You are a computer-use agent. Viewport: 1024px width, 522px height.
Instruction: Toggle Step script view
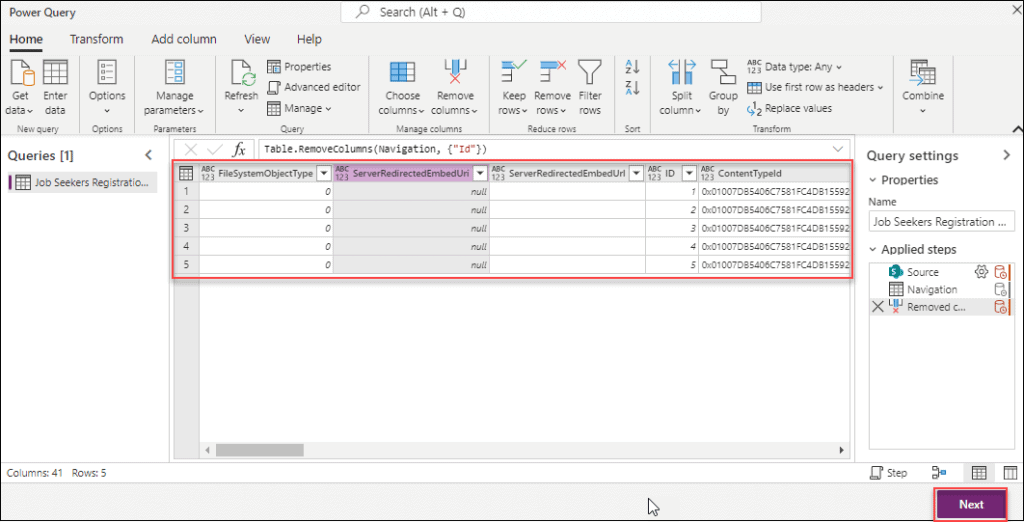889,473
